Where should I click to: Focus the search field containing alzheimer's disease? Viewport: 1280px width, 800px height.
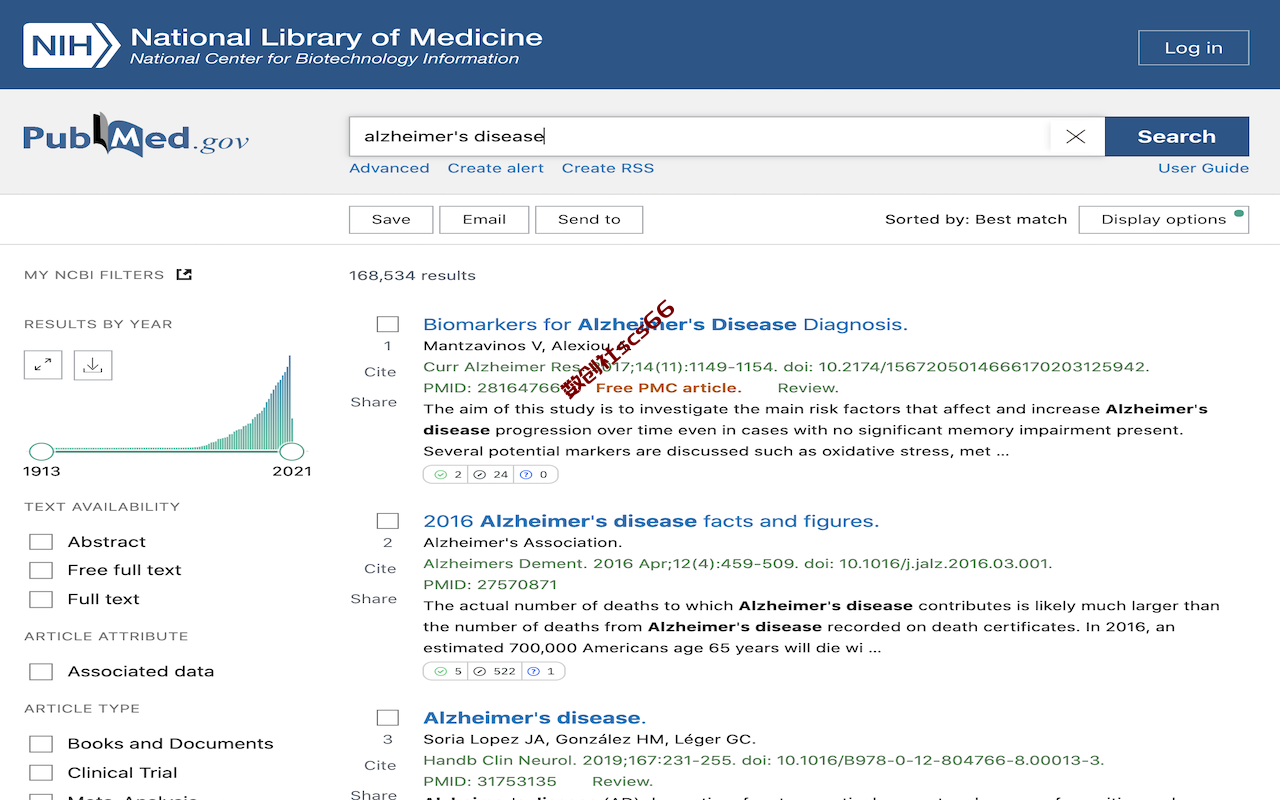point(700,136)
